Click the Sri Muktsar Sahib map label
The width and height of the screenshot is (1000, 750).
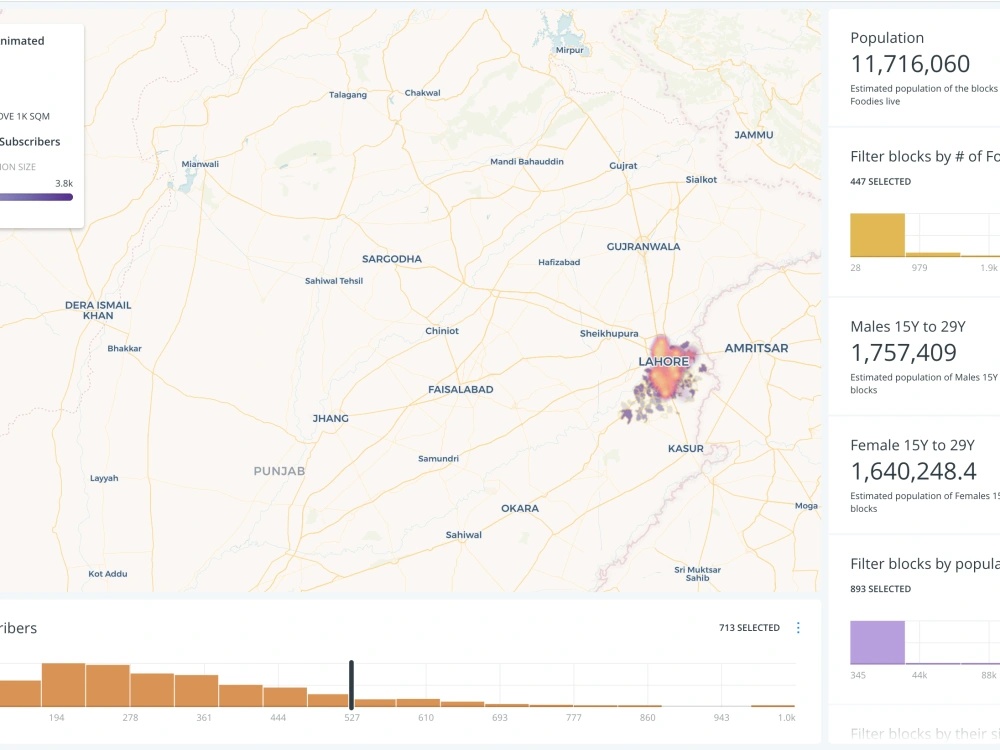(697, 574)
